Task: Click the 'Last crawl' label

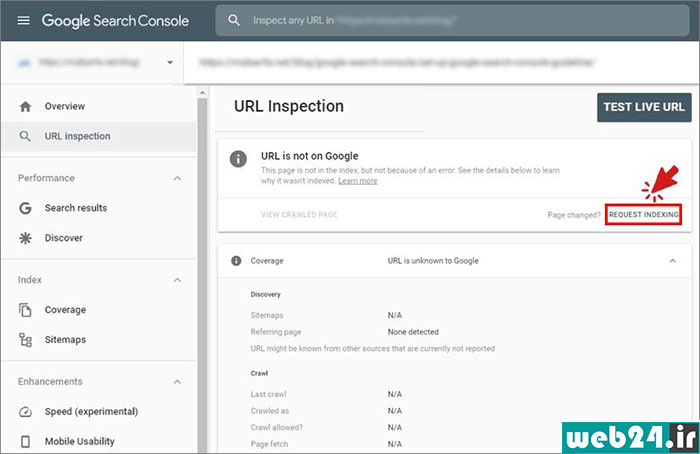Action: 268,394
